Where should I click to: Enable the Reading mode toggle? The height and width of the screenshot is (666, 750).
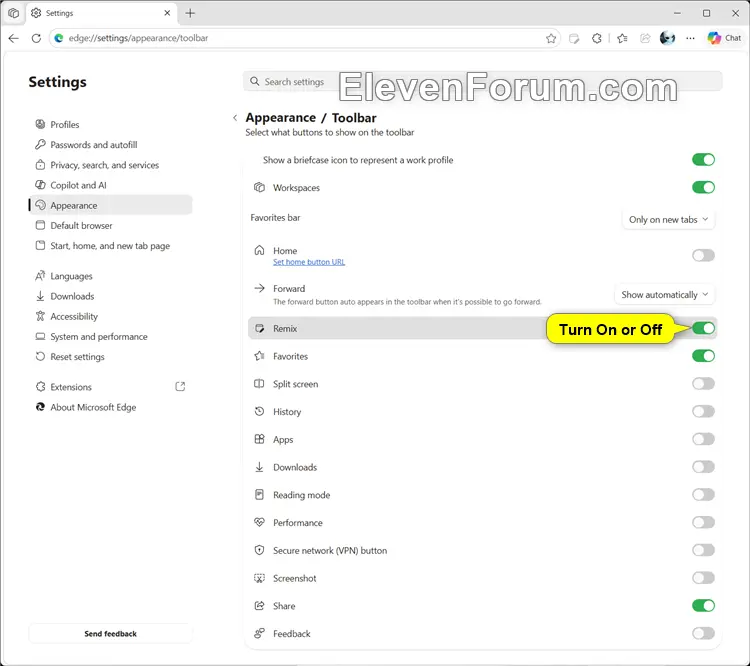coord(703,495)
